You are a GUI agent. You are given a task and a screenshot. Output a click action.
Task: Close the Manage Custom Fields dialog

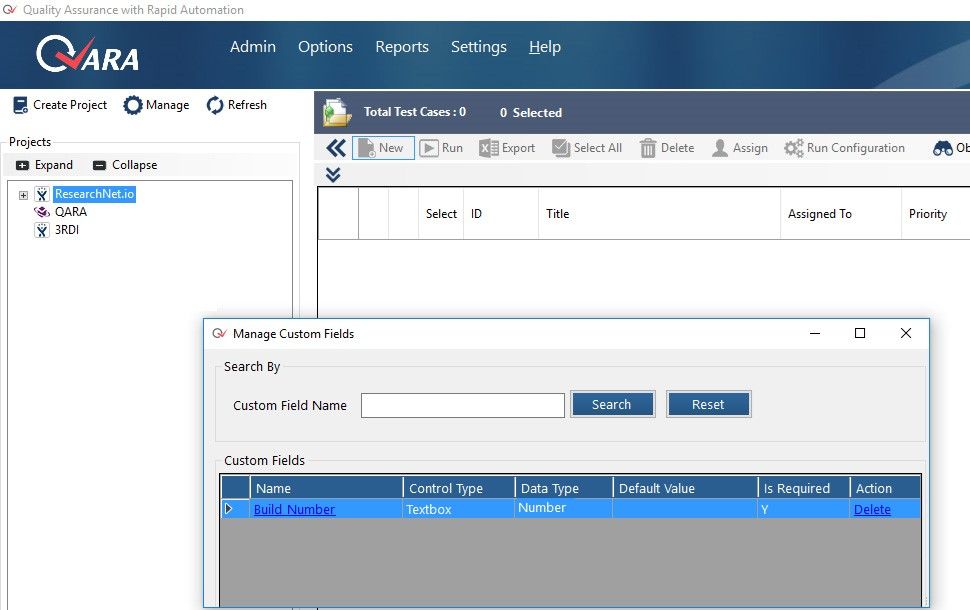906,333
